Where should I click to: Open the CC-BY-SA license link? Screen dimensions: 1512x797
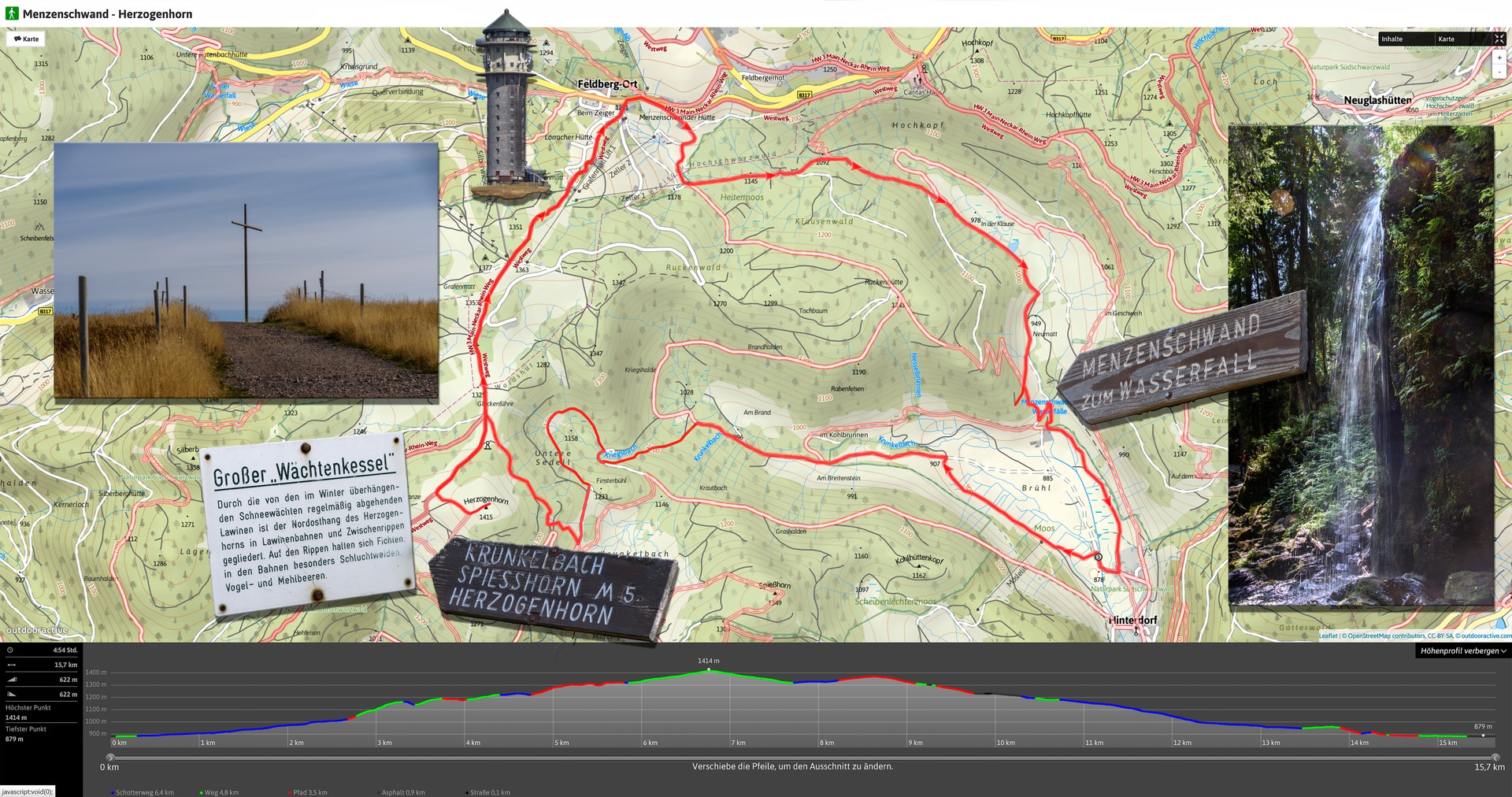click(x=1440, y=636)
